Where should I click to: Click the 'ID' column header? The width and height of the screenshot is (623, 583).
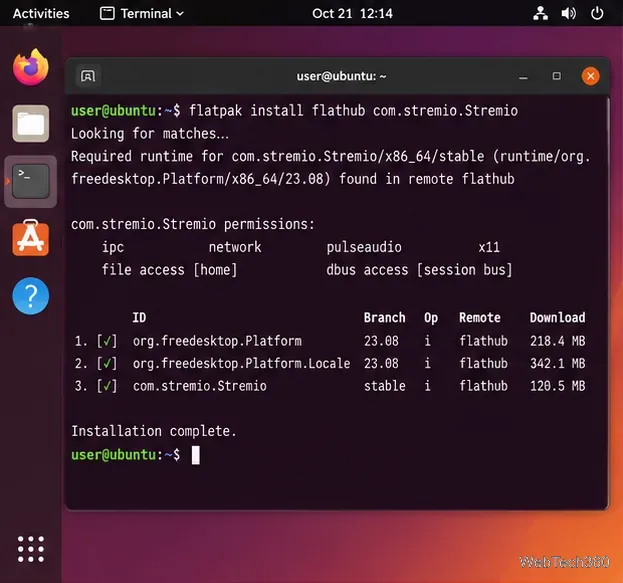(x=139, y=318)
